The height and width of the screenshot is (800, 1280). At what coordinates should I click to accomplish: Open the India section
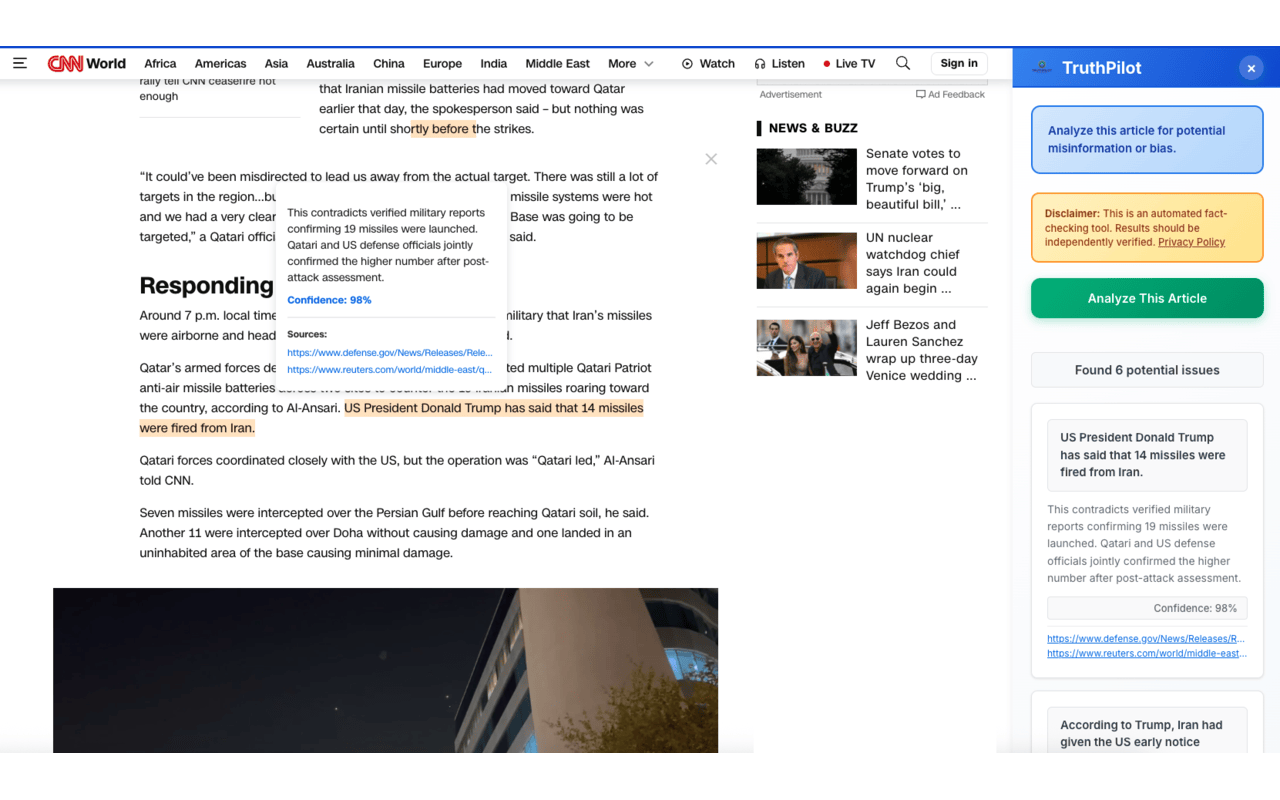tap(494, 63)
